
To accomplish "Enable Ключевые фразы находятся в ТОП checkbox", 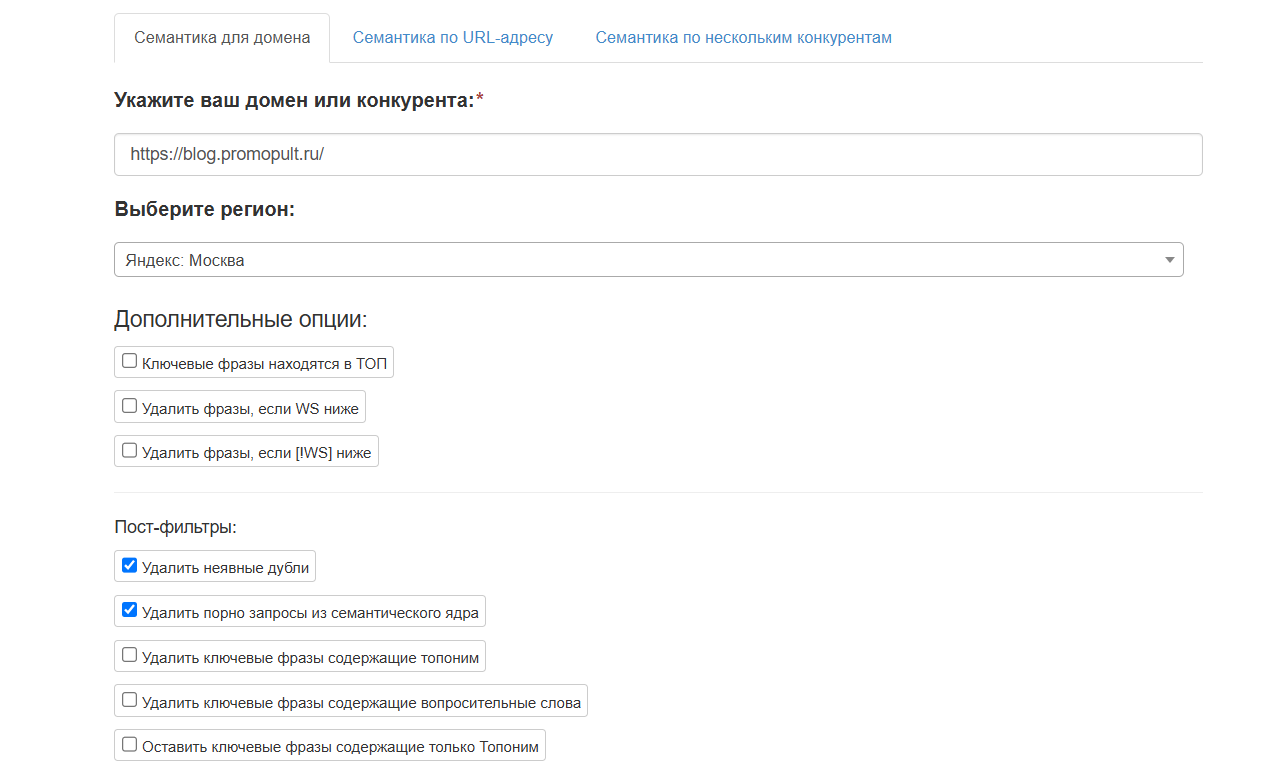I will [129, 362].
